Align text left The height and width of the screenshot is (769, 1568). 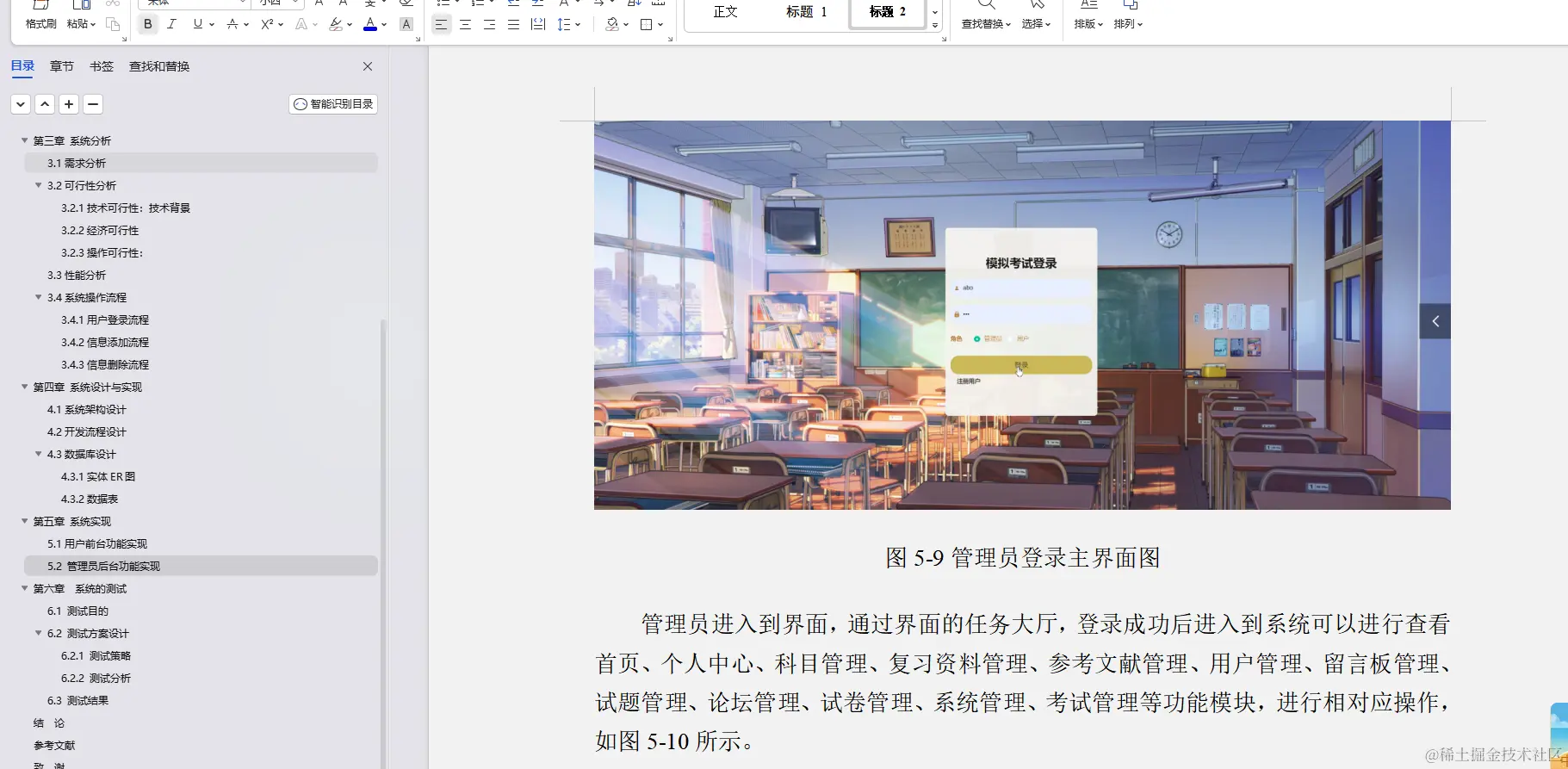441,24
